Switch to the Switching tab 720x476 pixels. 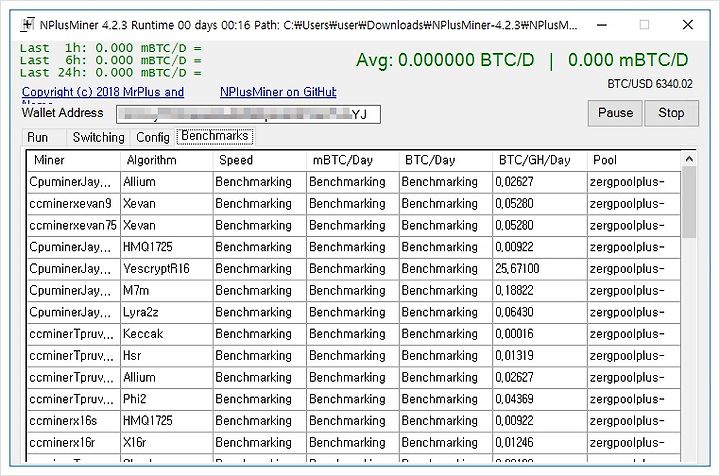tap(98, 137)
